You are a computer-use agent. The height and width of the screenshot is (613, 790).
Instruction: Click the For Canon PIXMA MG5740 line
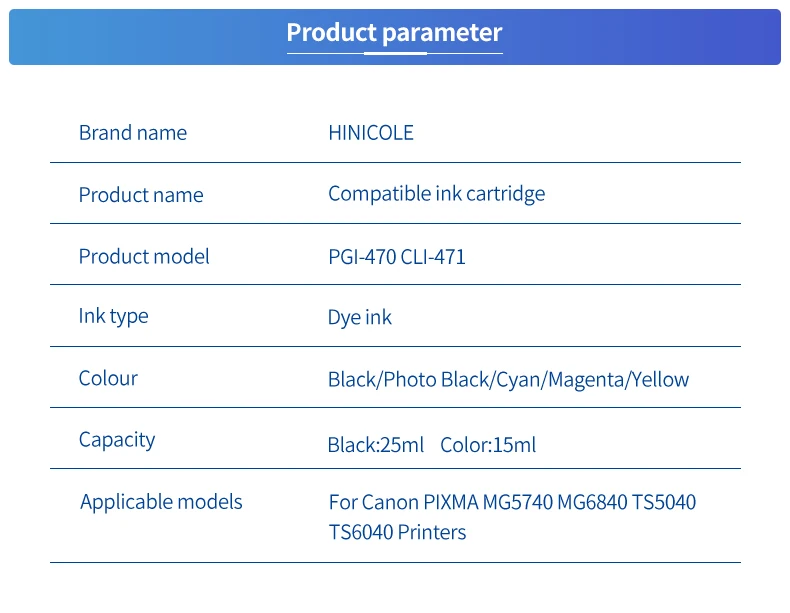[512, 502]
